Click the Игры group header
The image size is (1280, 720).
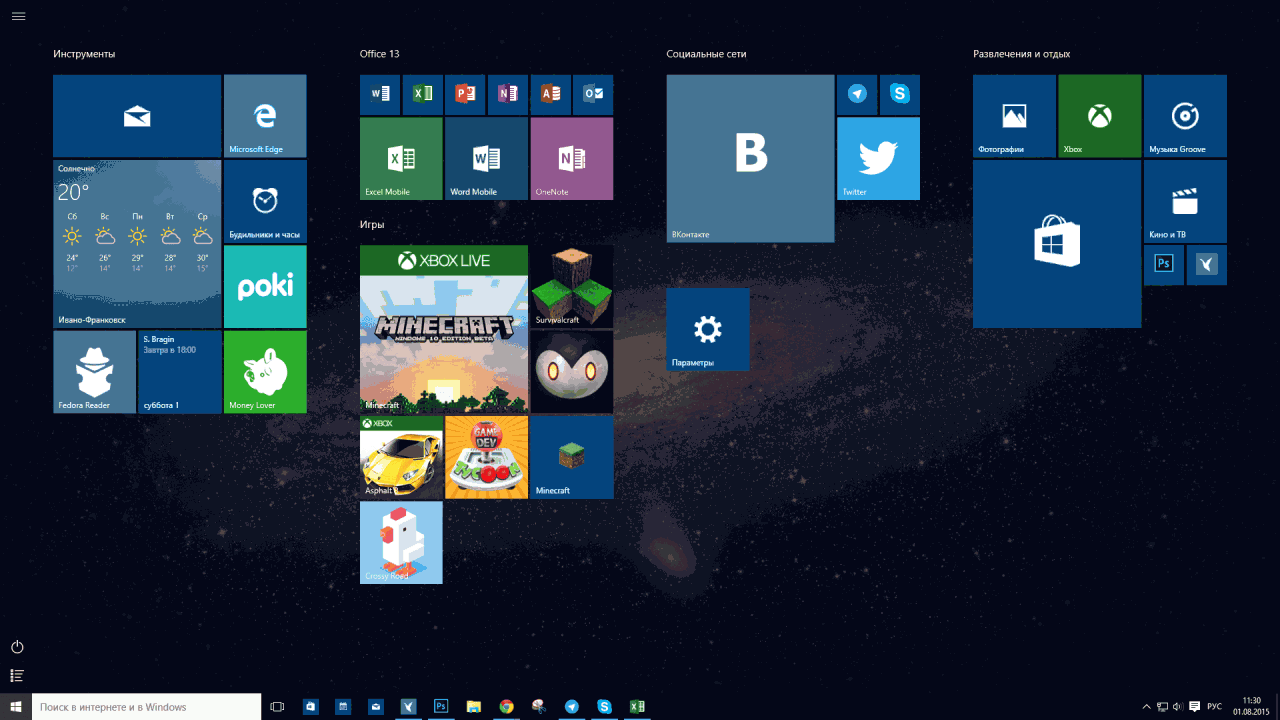point(372,224)
